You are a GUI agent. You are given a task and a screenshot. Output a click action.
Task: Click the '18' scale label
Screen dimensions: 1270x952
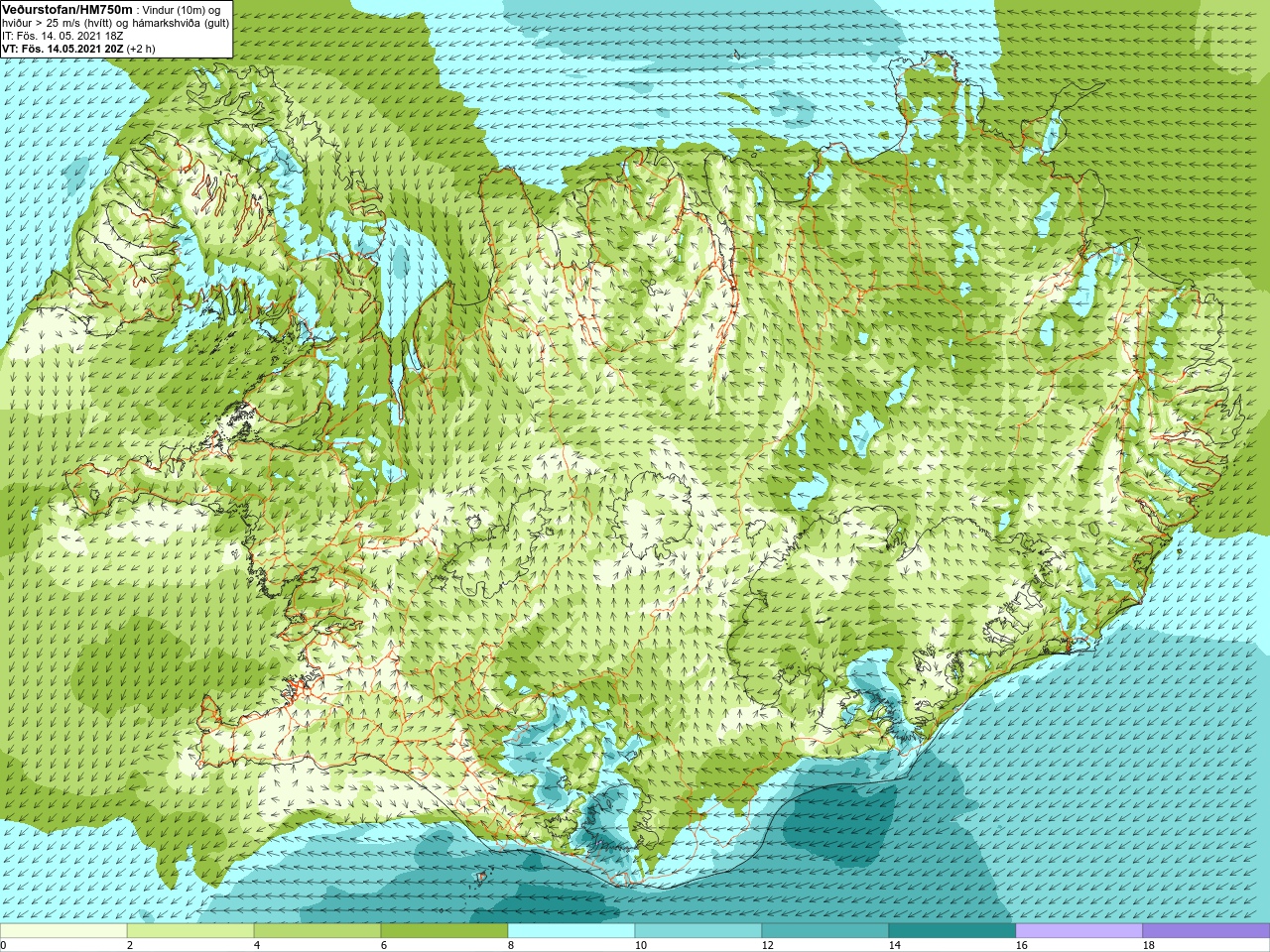pos(1149,945)
